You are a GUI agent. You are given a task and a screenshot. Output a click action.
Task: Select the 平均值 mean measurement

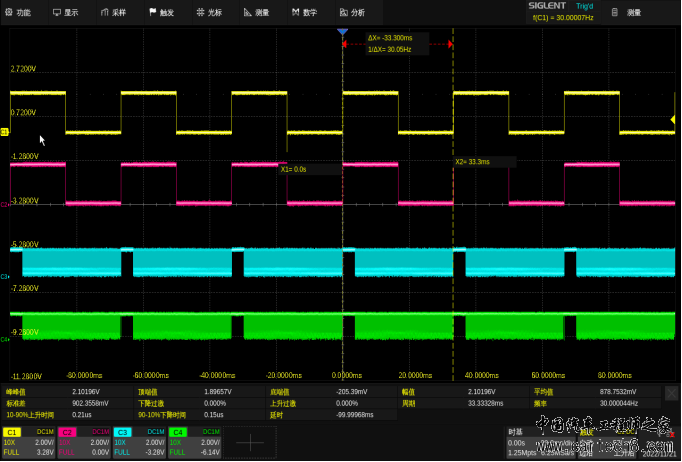596,392
